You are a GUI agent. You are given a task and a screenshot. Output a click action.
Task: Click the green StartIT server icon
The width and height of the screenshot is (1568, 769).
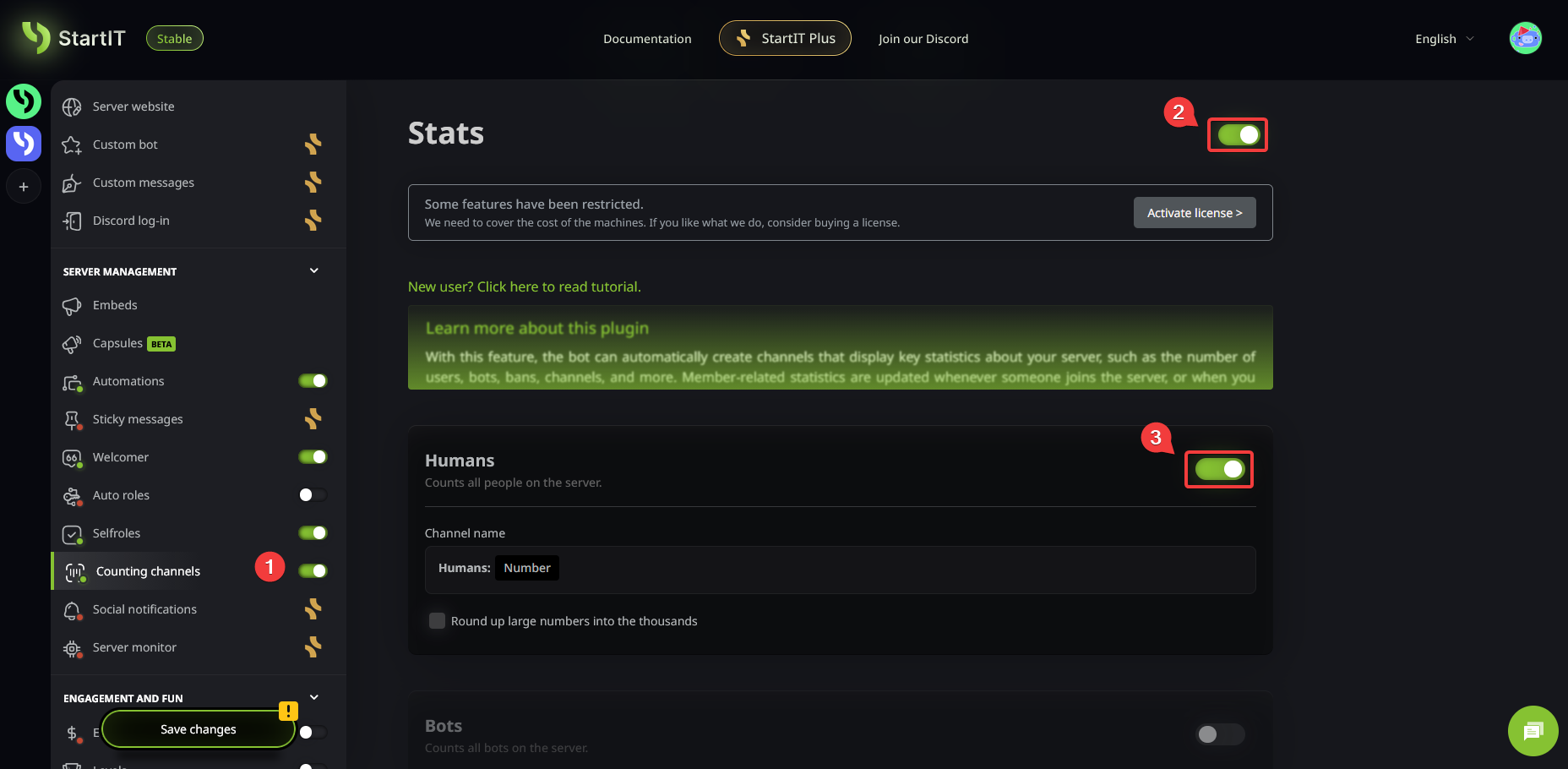[24, 101]
